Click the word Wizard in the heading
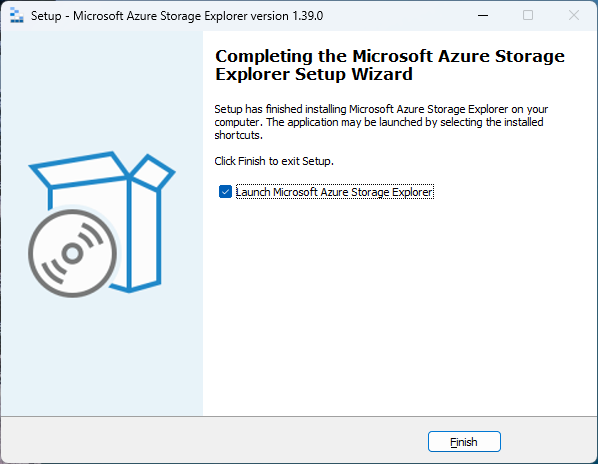This screenshot has height=464, width=598. 382,74
